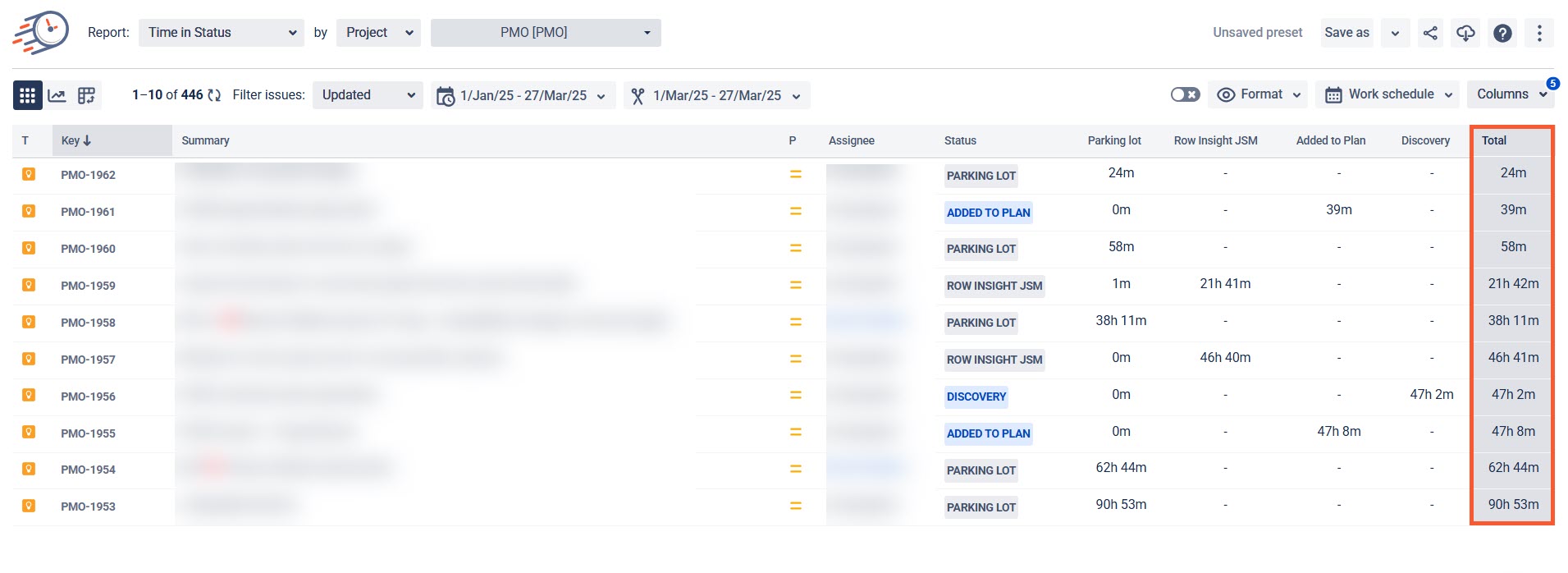The width and height of the screenshot is (1568, 573).
Task: Click the Save as button
Action: coord(1346,33)
